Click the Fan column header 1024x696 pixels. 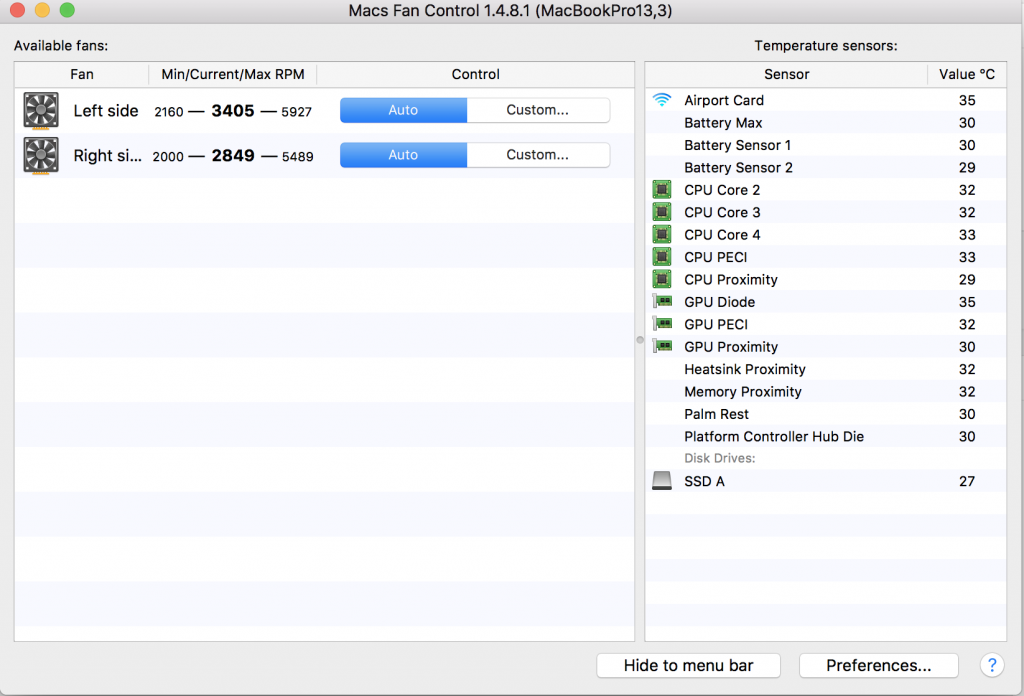pos(82,74)
